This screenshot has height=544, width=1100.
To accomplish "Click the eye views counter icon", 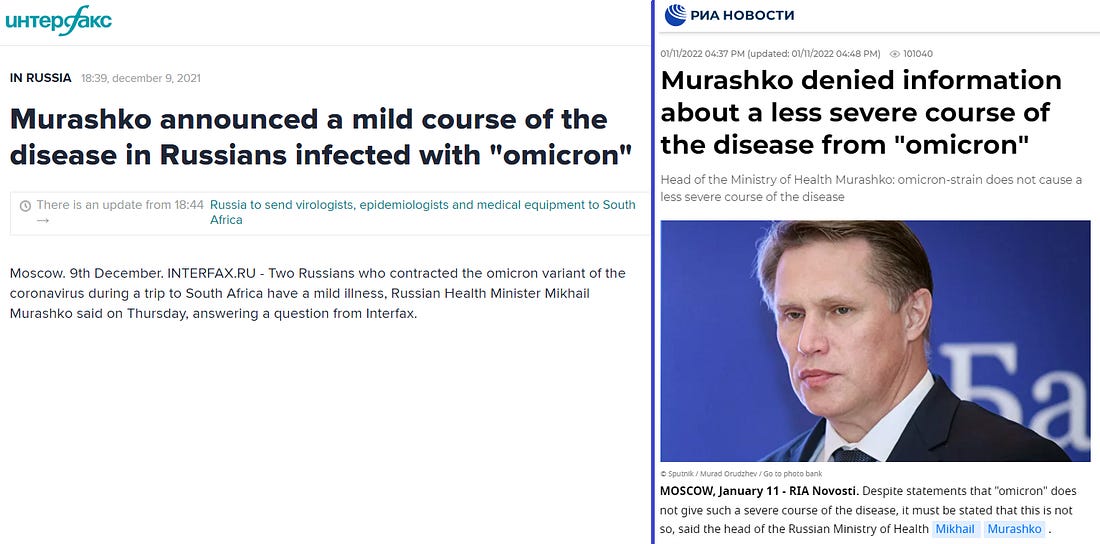I will coord(894,54).
